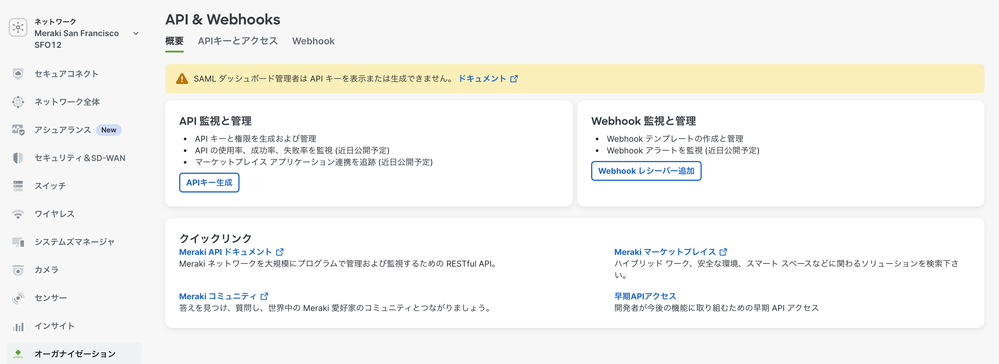Click the Webhook 監視と管理 heading
The image size is (999, 364).
[x=643, y=120]
